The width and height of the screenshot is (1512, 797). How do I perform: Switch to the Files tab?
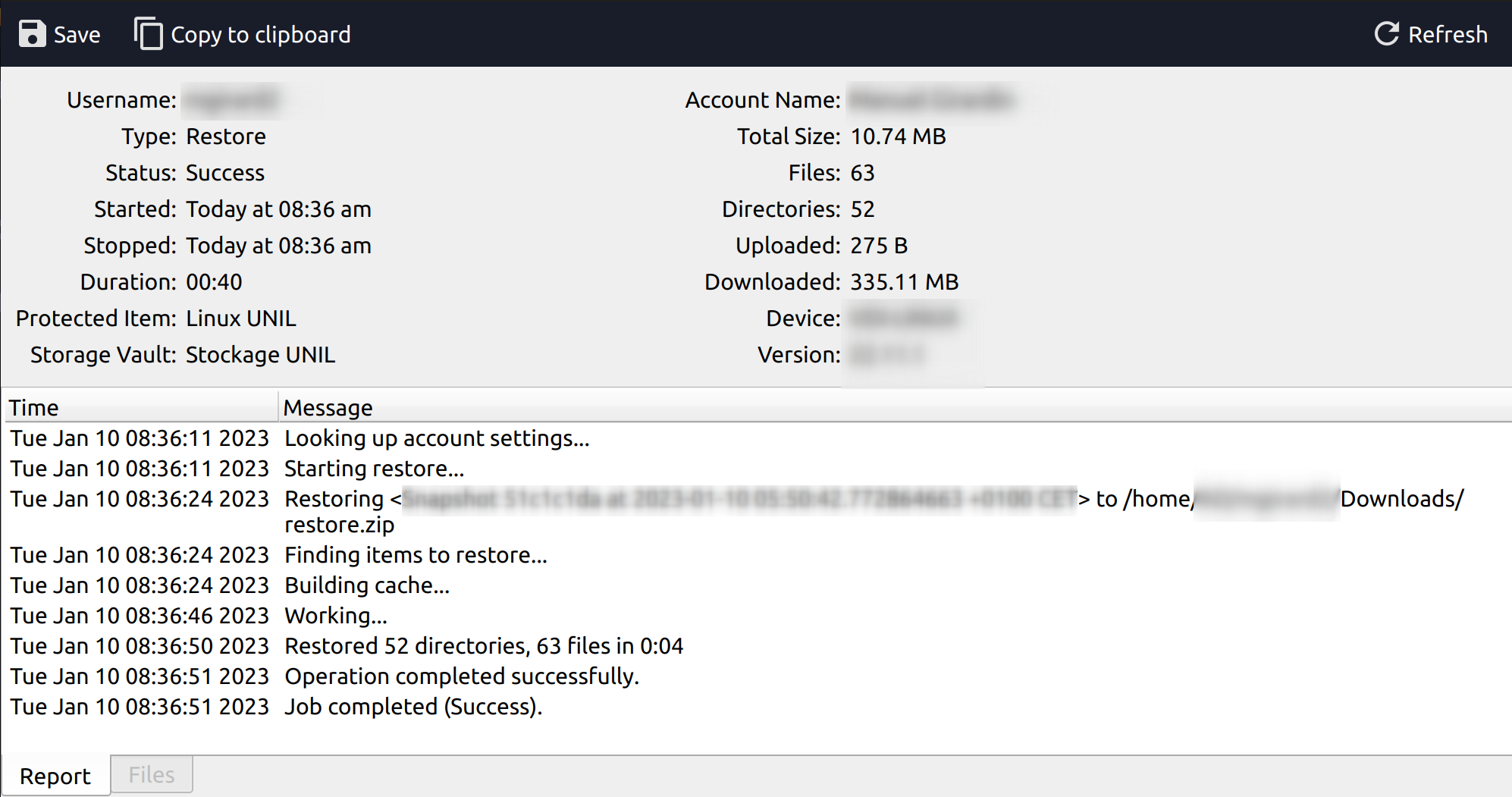(x=152, y=774)
